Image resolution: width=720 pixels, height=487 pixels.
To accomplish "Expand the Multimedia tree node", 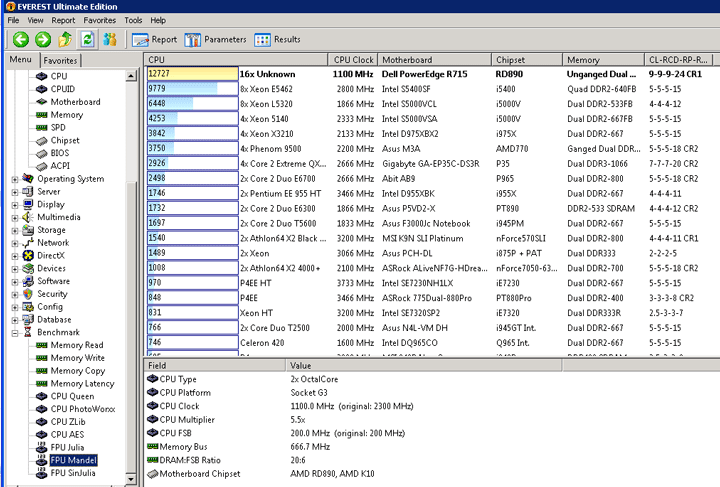I will tap(15, 218).
